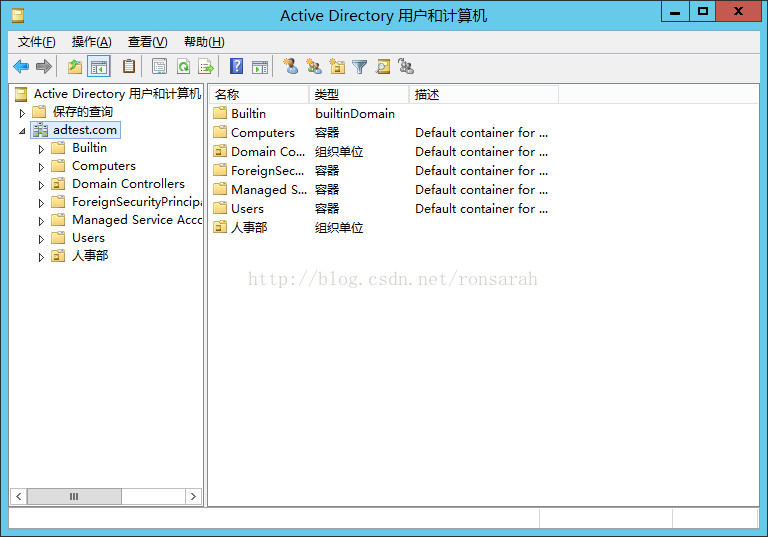Click the Builtin folder icon in right list
The image size is (768, 537).
tap(220, 113)
